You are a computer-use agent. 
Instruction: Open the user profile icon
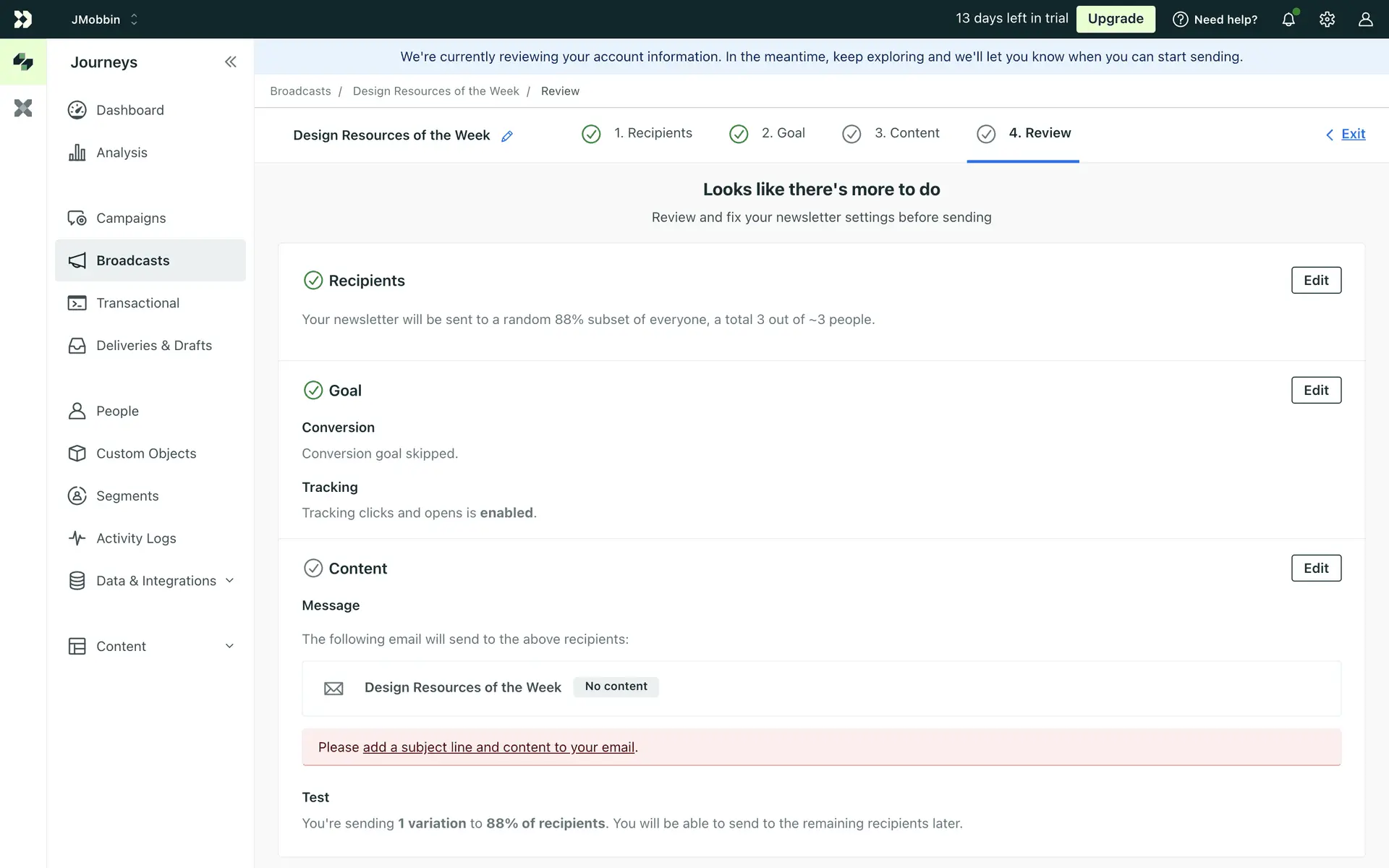[x=1365, y=20]
